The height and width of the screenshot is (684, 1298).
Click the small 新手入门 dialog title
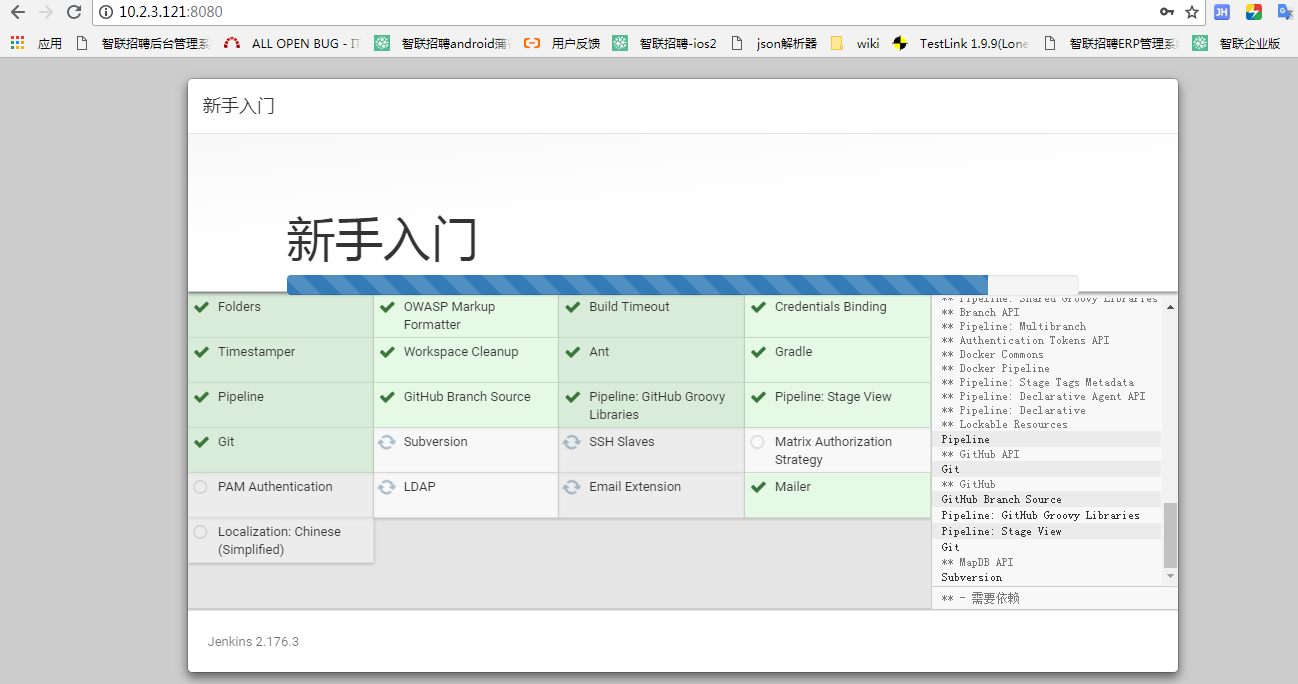pyautogui.click(x=238, y=106)
